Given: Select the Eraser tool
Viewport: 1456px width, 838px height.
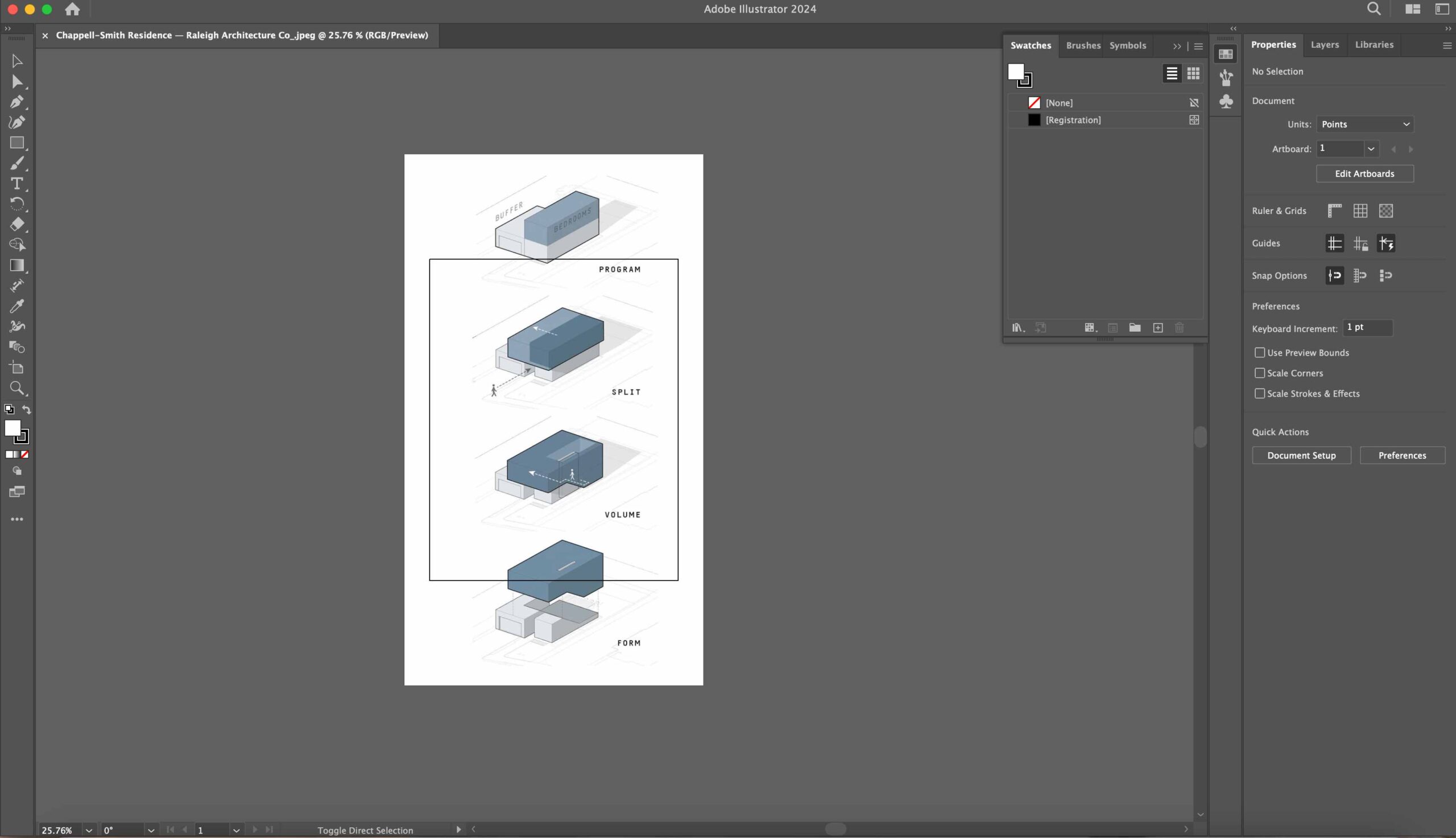Looking at the screenshot, I should click(16, 224).
